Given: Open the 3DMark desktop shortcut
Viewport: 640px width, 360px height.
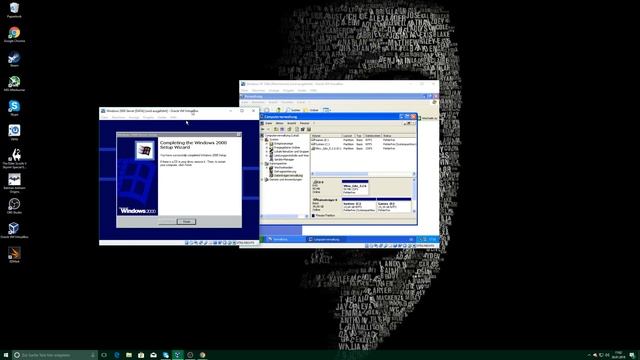Looking at the screenshot, I should [14, 255].
